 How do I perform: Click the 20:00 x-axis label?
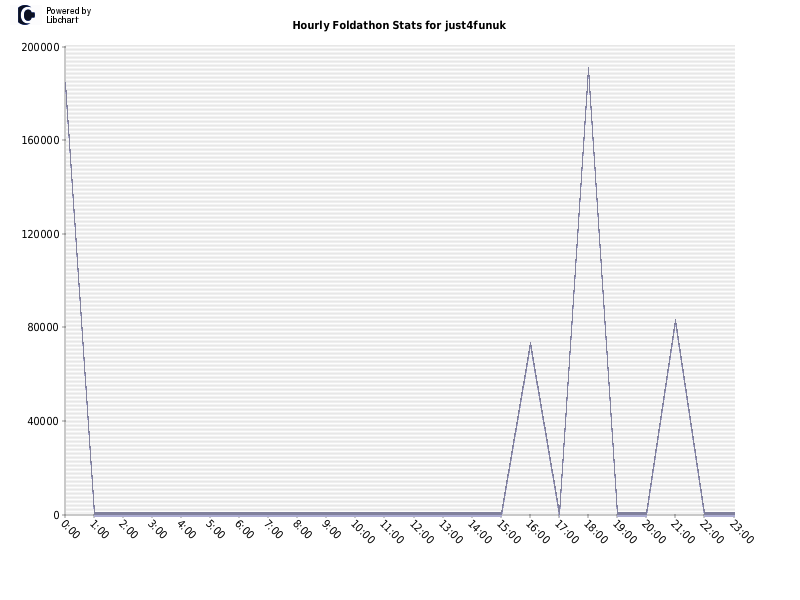click(x=654, y=532)
